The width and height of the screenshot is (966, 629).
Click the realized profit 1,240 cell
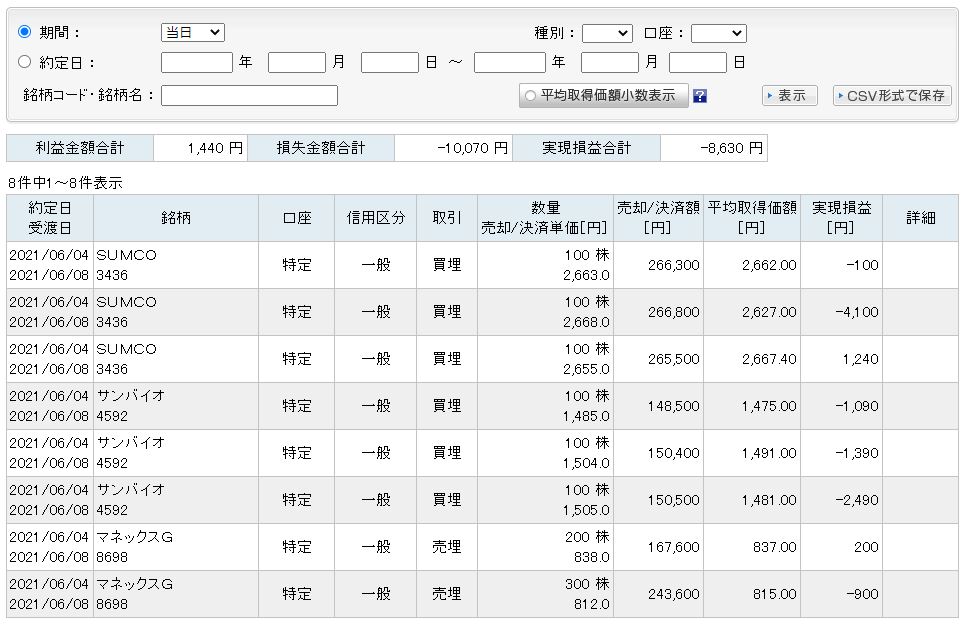click(841, 359)
